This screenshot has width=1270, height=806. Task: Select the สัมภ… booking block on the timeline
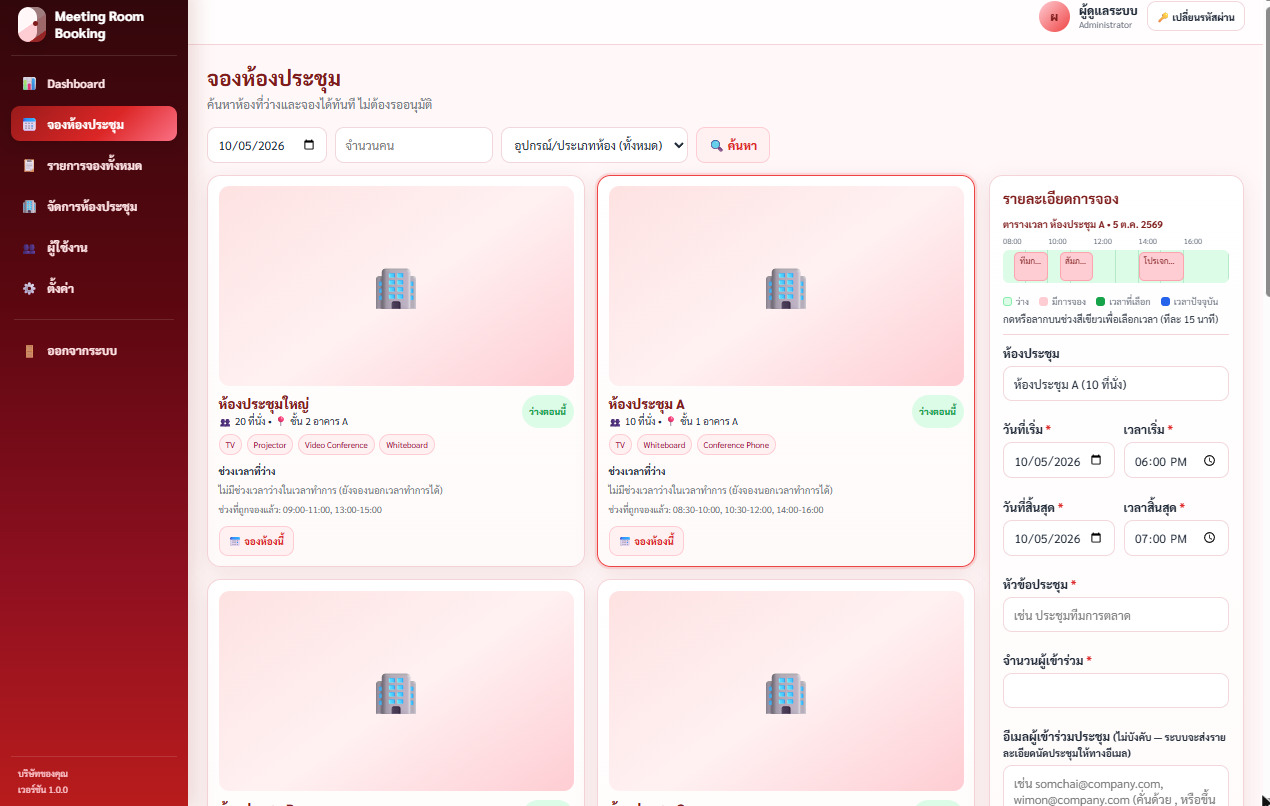[1076, 266]
